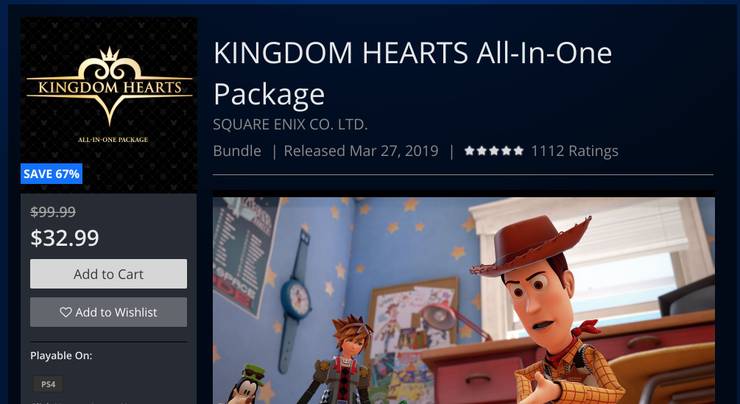This screenshot has height=404, width=740.
Task: Click the $32.99 sale price
Action: pos(65,238)
